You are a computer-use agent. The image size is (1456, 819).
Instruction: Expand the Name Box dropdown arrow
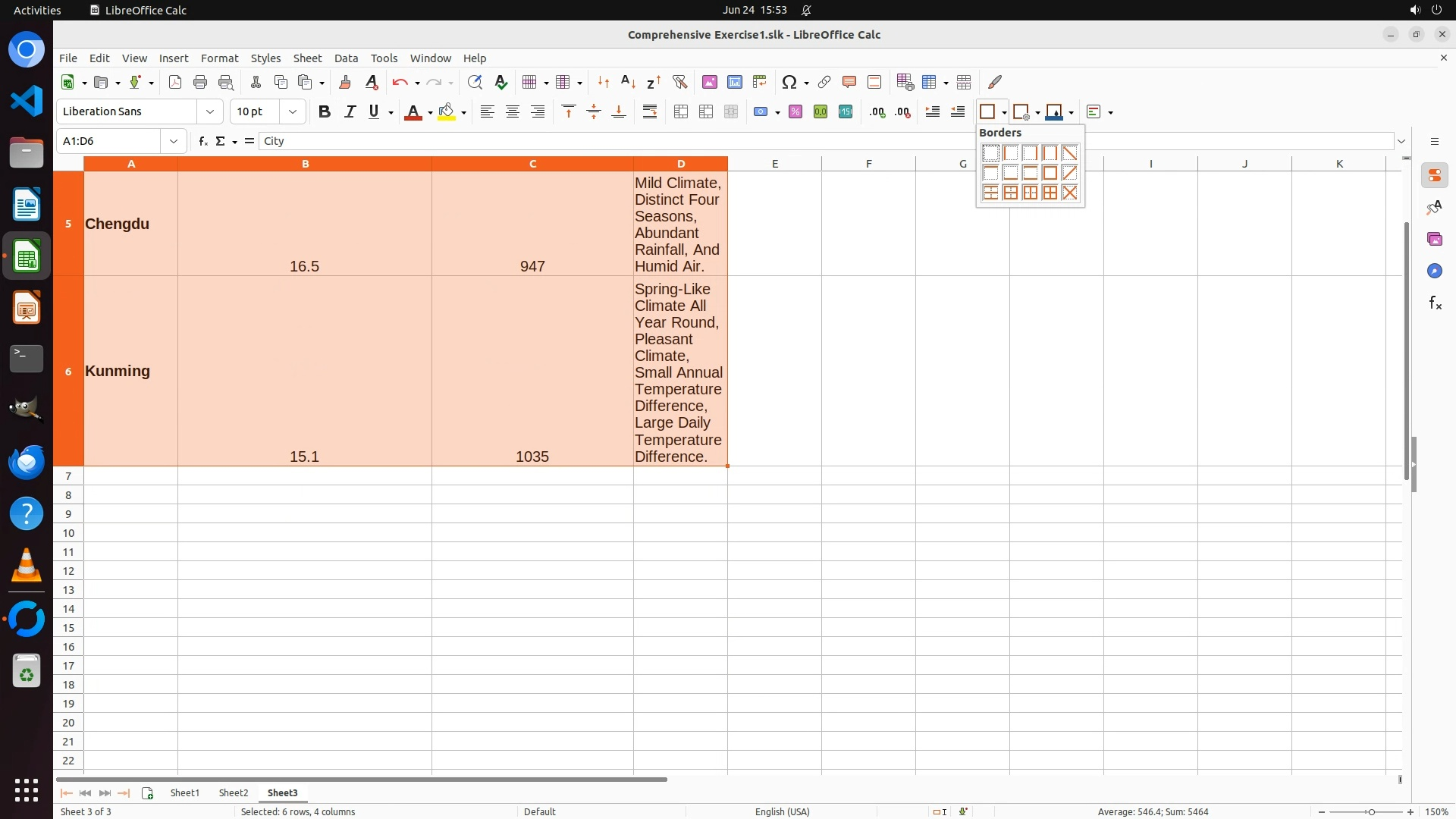174,141
